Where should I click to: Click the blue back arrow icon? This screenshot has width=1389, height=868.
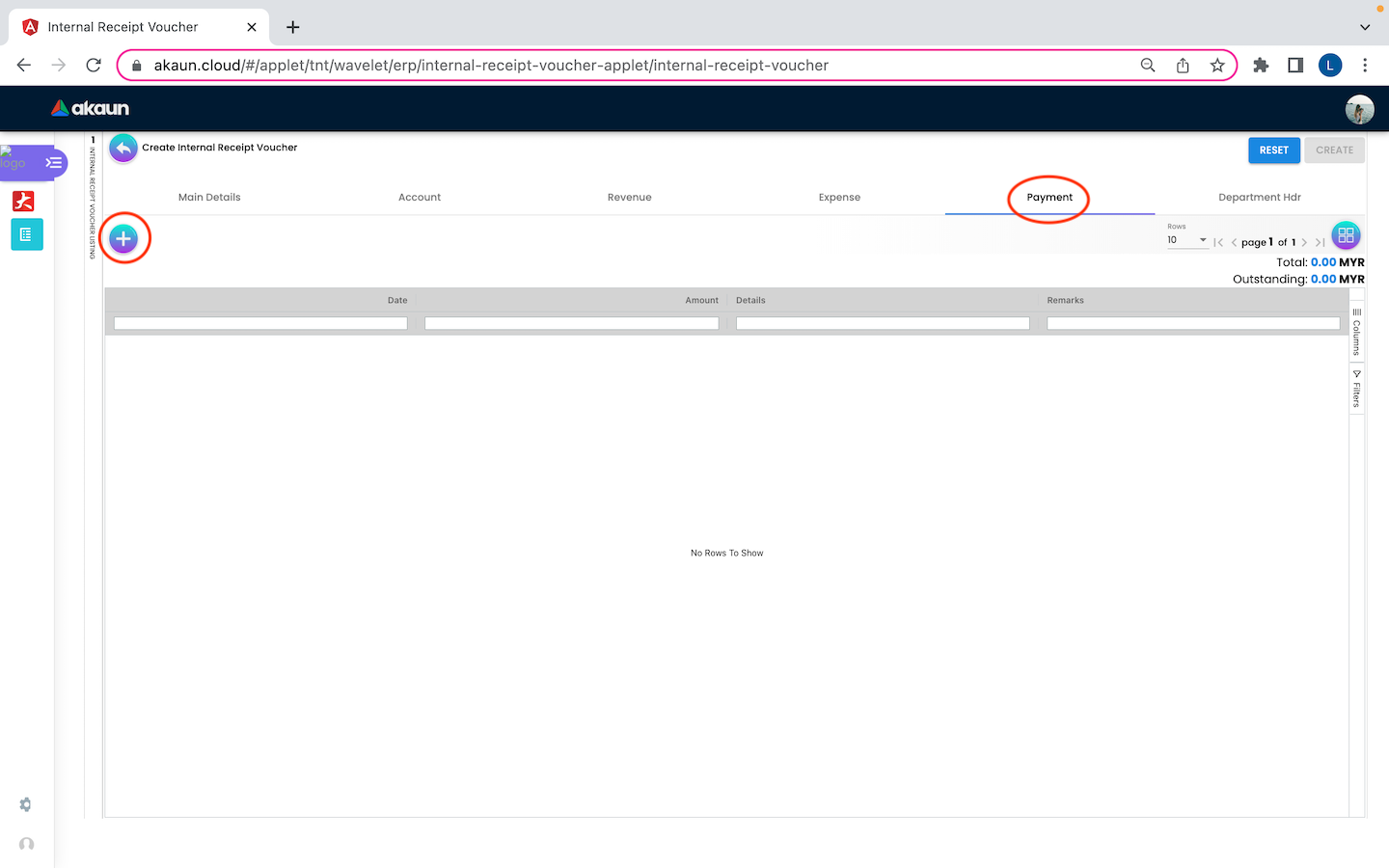pos(123,149)
